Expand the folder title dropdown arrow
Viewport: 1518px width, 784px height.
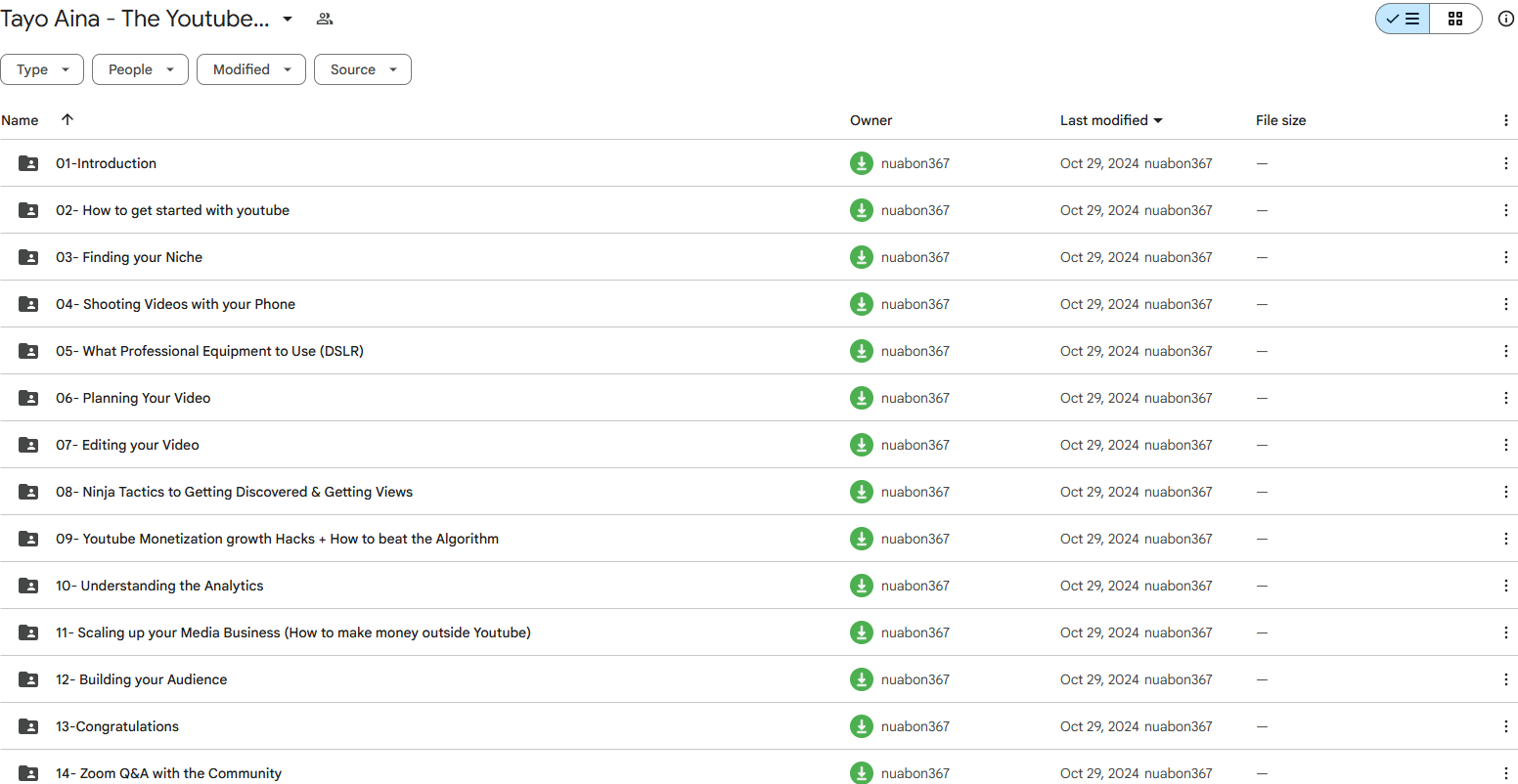(x=288, y=19)
